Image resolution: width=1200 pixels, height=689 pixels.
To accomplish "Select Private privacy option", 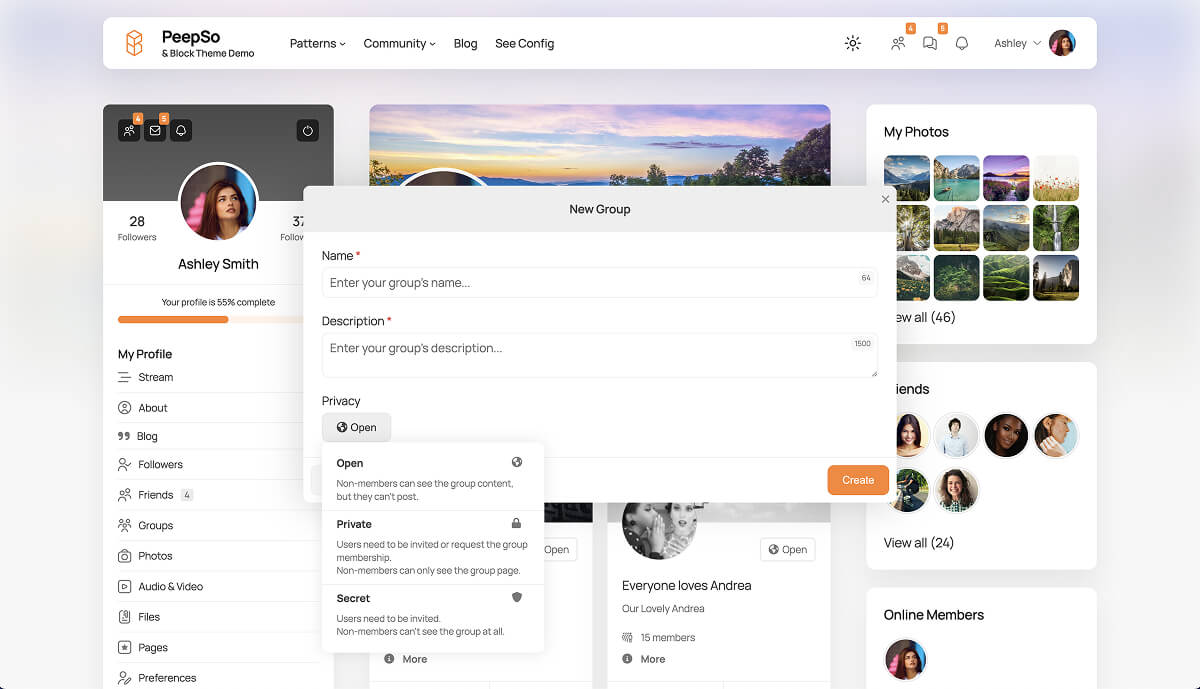I will [433, 547].
